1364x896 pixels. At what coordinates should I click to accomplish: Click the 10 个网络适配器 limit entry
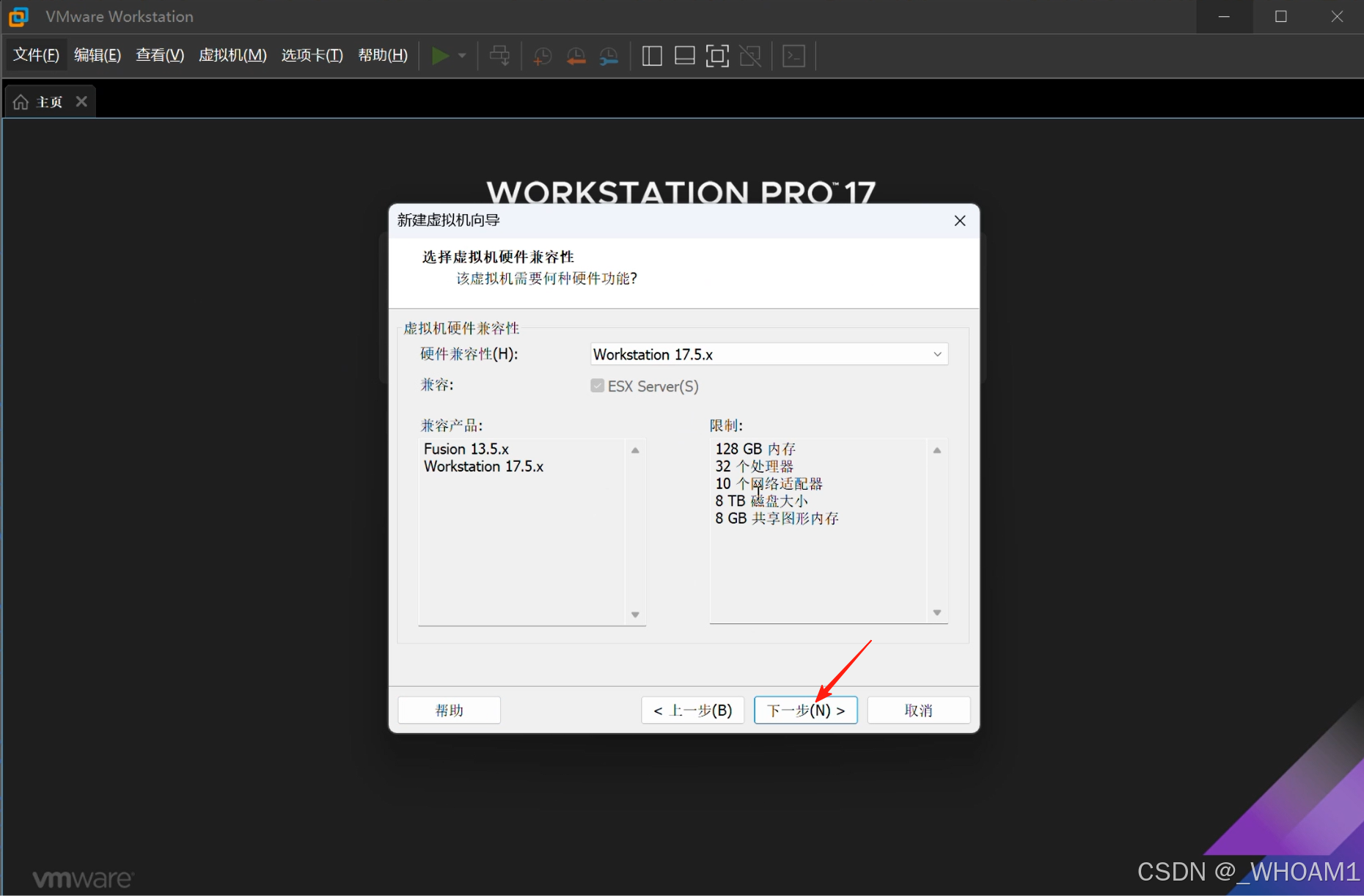(769, 484)
